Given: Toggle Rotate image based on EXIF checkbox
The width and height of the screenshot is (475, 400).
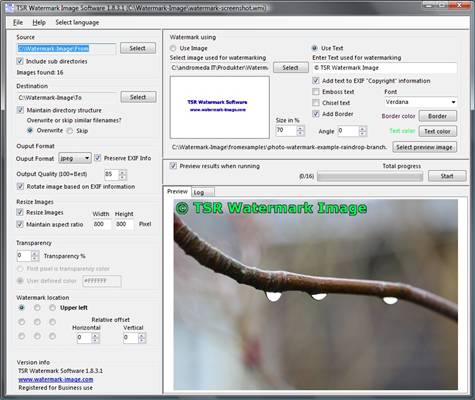Looking at the screenshot, I should (20, 186).
